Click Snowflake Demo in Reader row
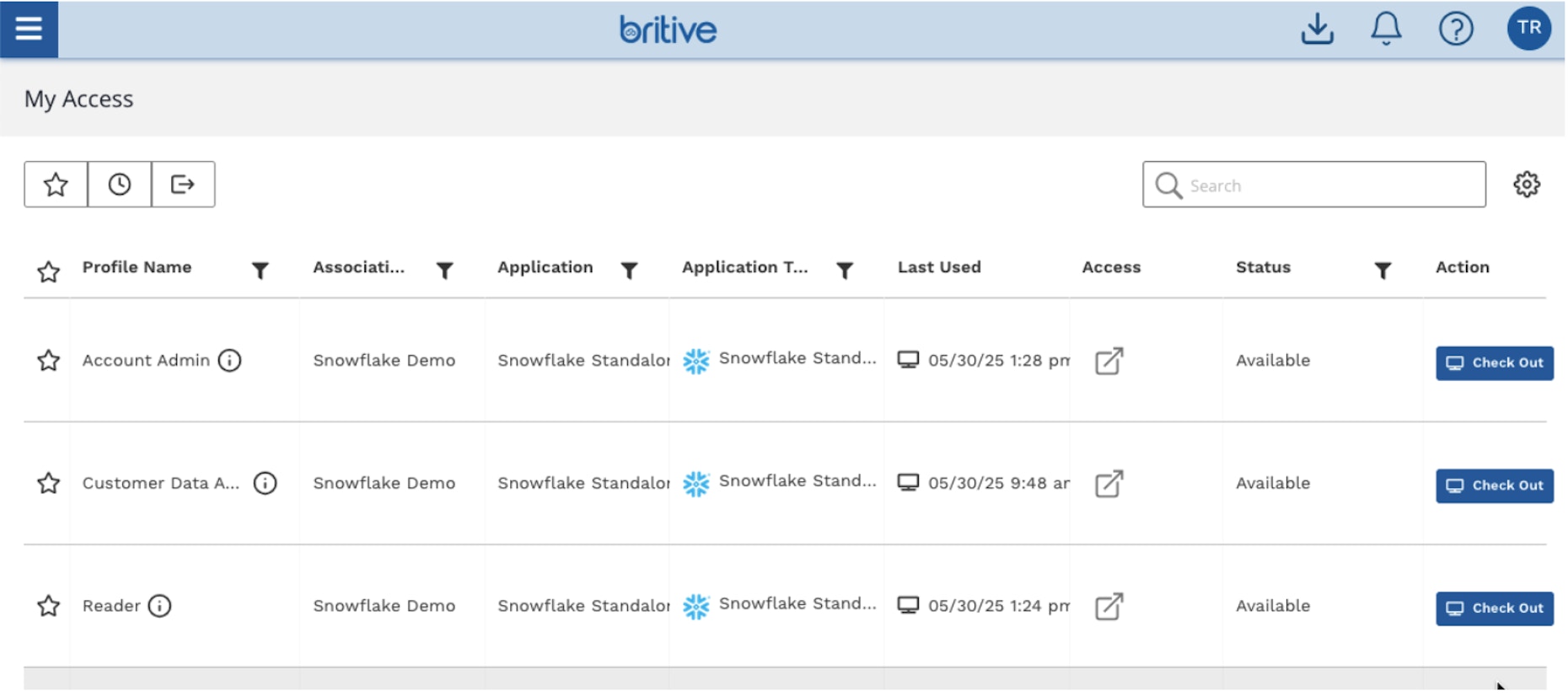This screenshot has width=1568, height=697. click(x=384, y=606)
